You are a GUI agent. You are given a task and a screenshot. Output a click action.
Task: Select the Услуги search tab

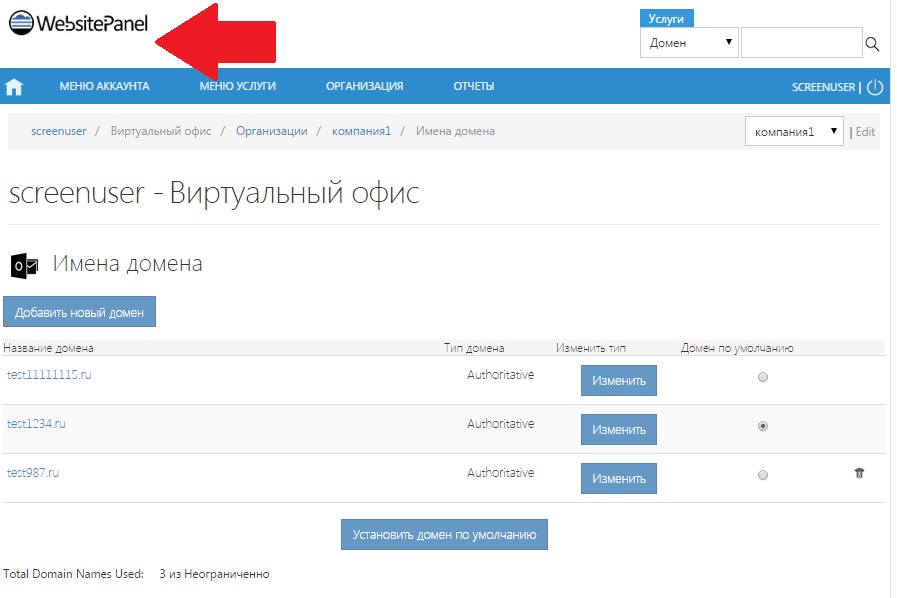pos(666,18)
